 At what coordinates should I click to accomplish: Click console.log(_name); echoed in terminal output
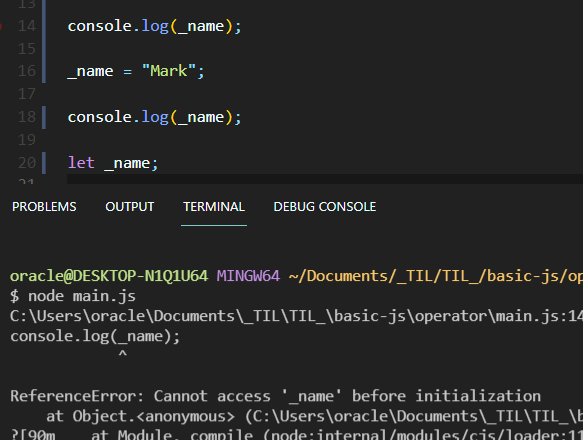click(95, 337)
